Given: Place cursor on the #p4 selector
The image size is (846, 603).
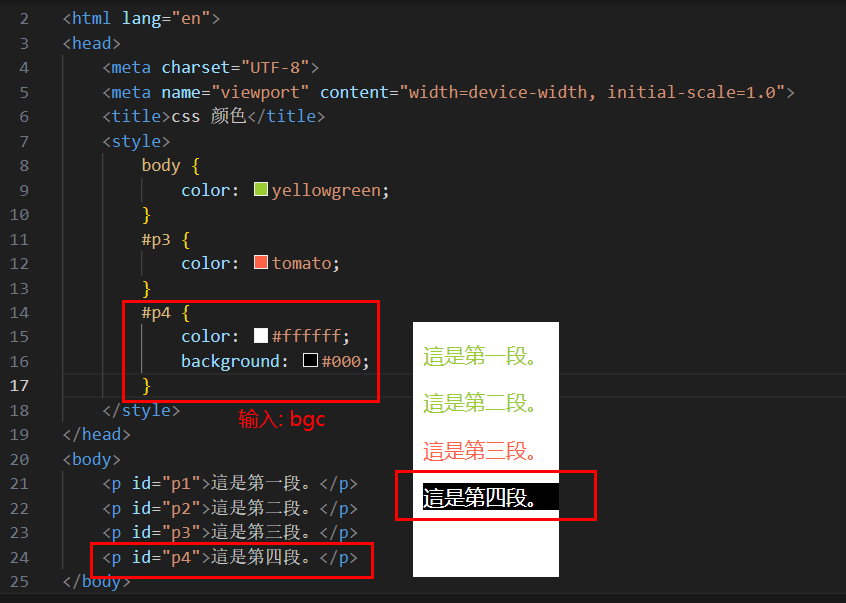Looking at the screenshot, I should pos(156,312).
